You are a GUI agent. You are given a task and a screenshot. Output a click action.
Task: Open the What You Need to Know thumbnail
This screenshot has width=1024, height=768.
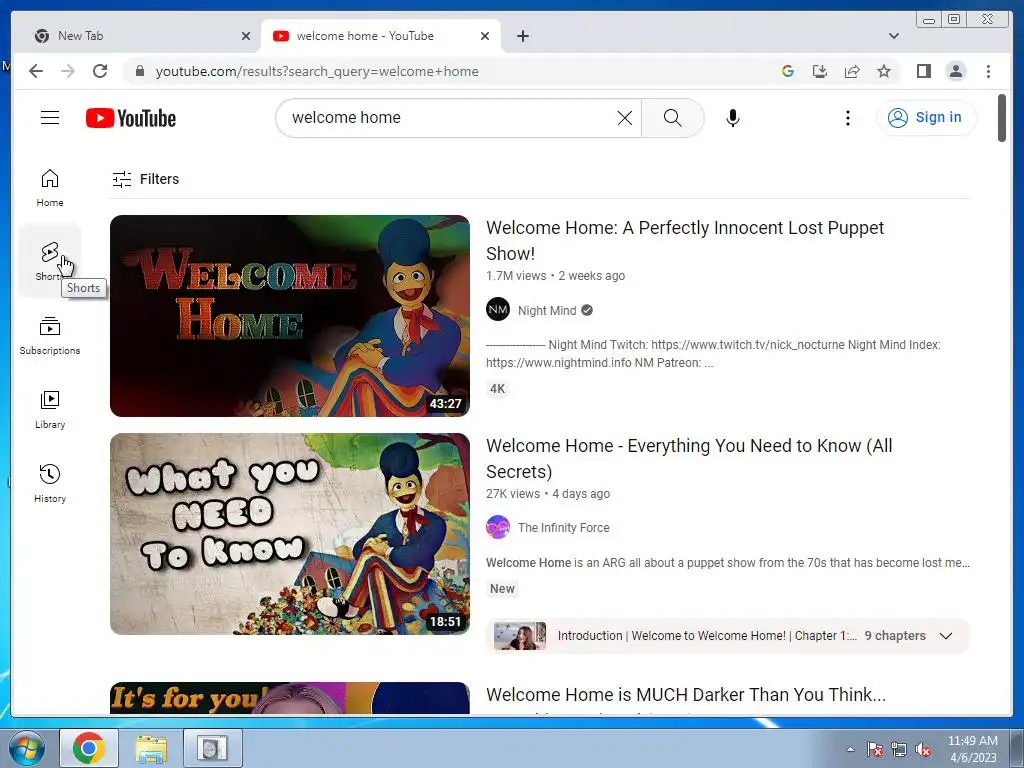point(289,534)
